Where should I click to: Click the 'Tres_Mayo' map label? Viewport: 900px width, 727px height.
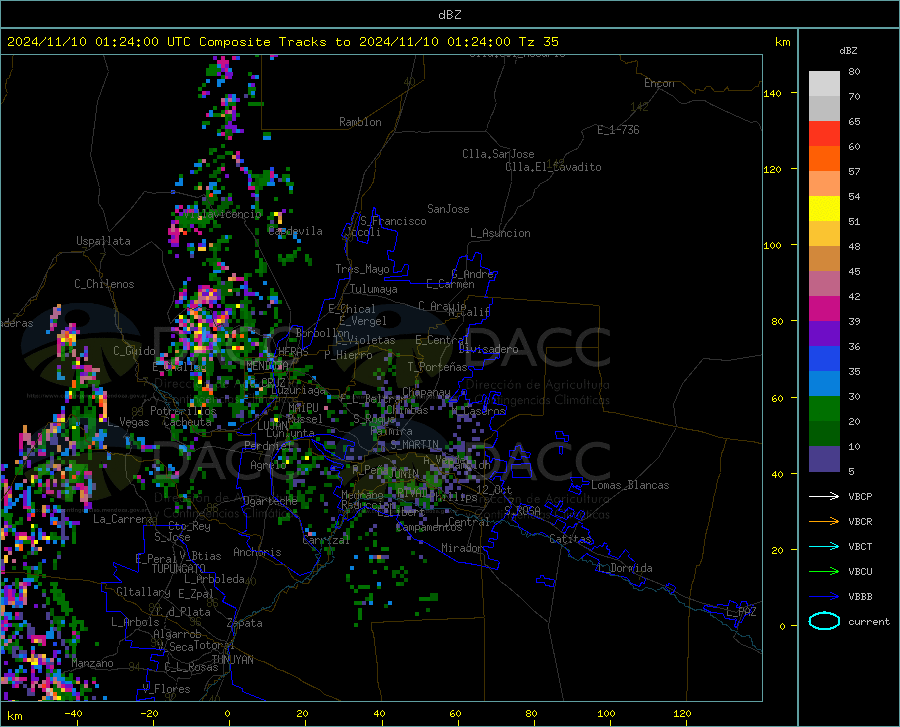(x=362, y=269)
